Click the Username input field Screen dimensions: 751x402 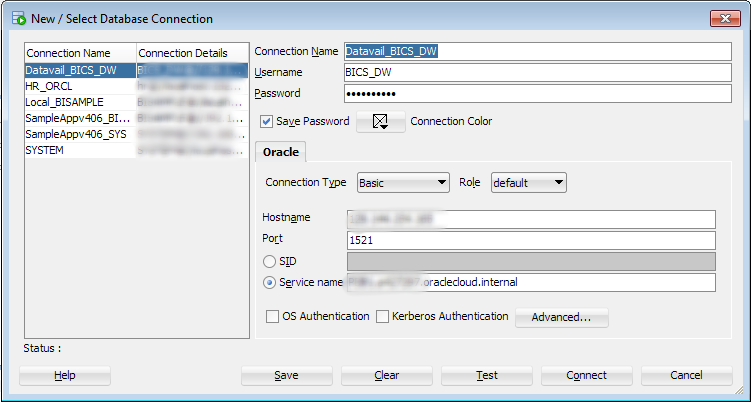[x=538, y=72]
